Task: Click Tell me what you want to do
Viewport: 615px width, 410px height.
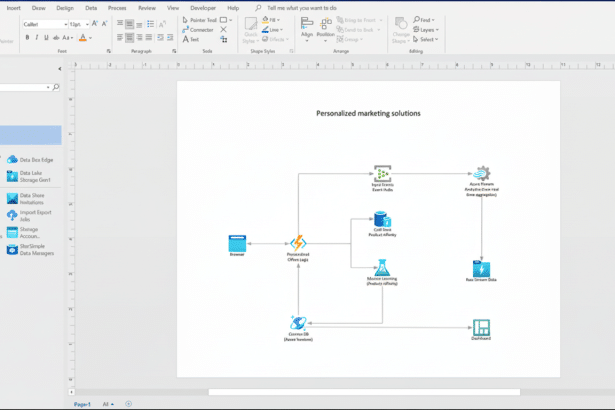Action: point(302,8)
